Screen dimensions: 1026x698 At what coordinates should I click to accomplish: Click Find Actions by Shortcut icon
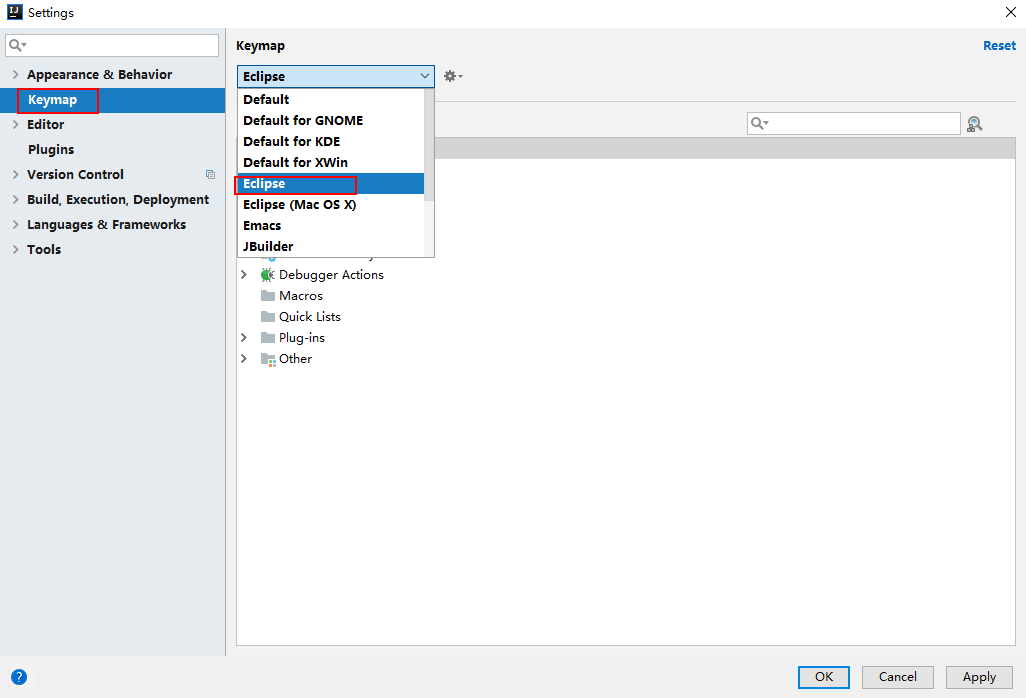tap(975, 124)
